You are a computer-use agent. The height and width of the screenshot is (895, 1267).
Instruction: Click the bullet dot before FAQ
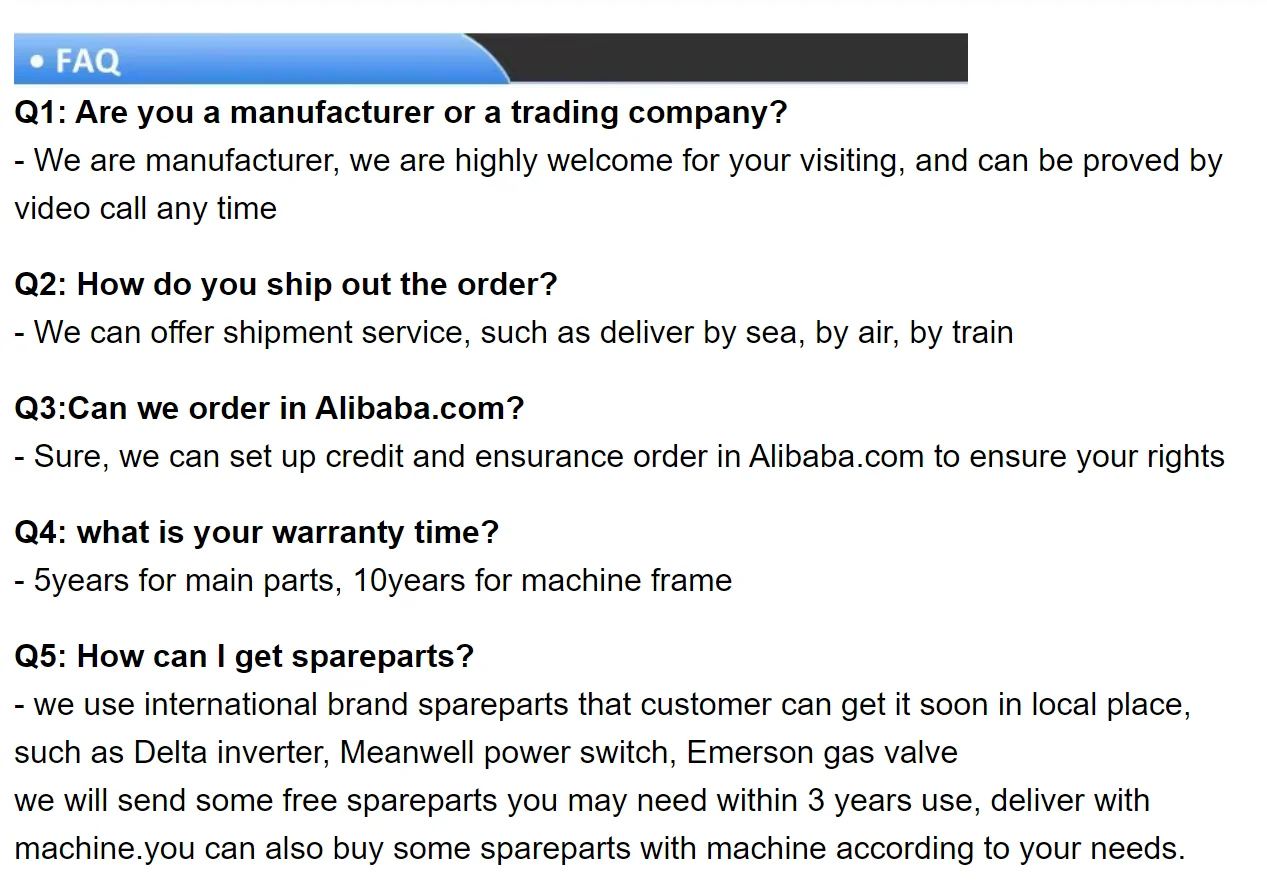coord(37,62)
